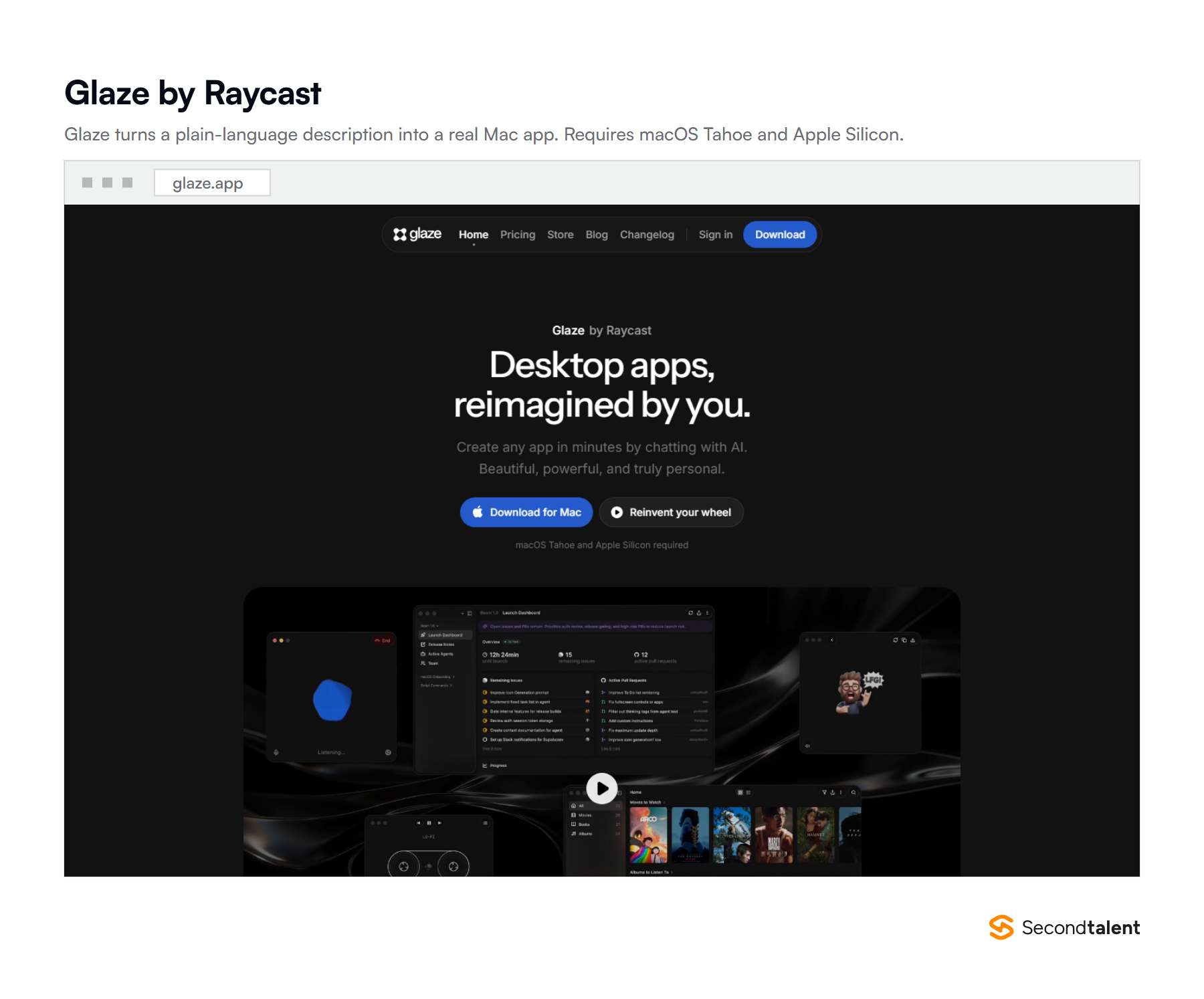Click the microphone icon in Listening window
Screen dimensions: 1204x999
(276, 752)
